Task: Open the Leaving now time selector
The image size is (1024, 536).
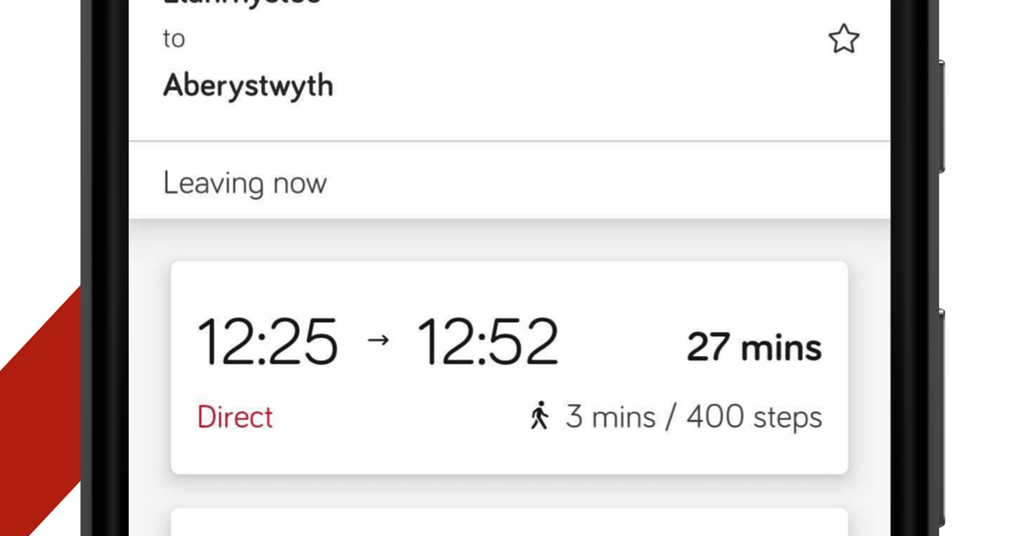Action: pos(509,181)
